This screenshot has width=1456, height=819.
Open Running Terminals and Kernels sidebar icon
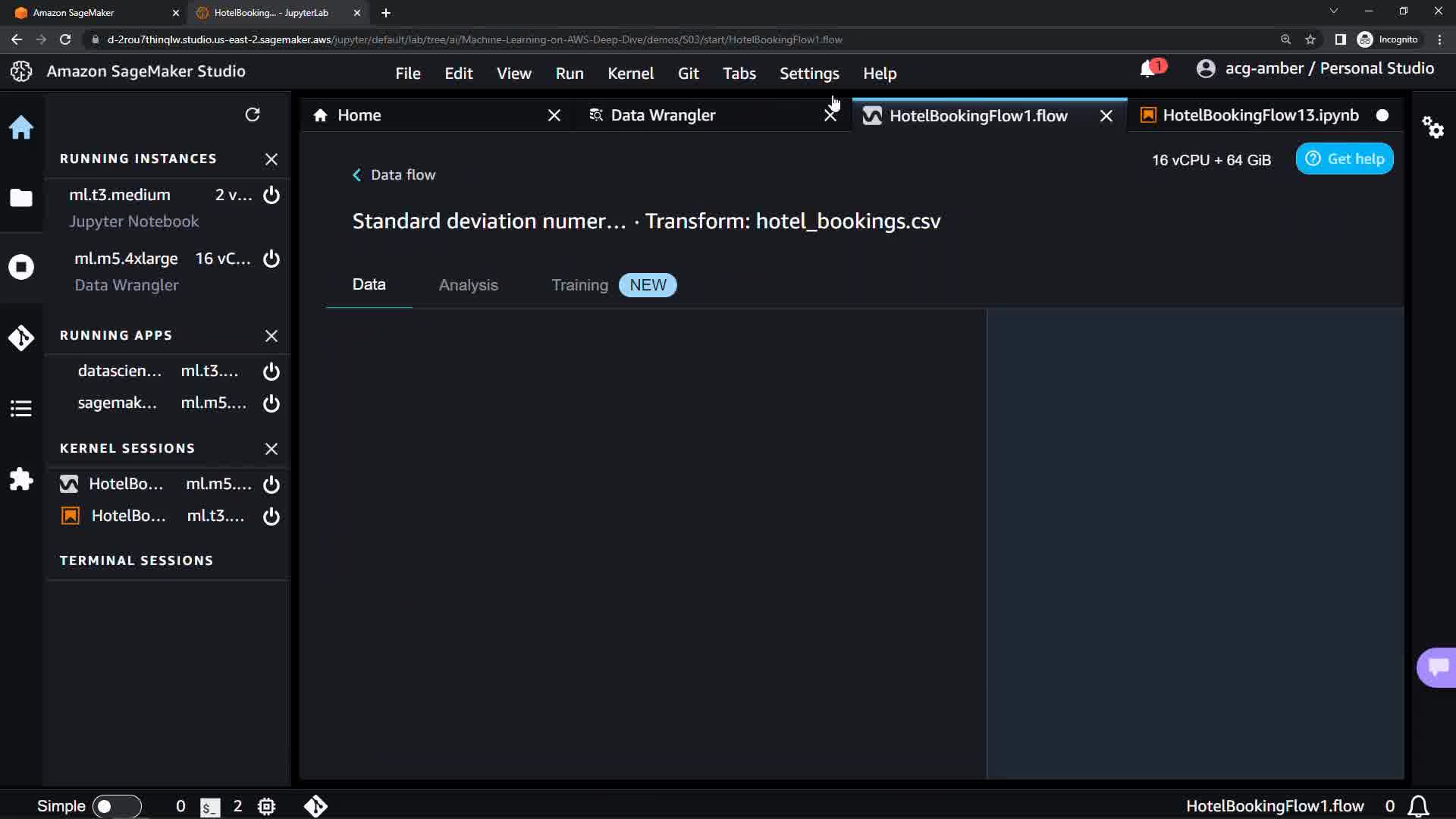point(21,267)
